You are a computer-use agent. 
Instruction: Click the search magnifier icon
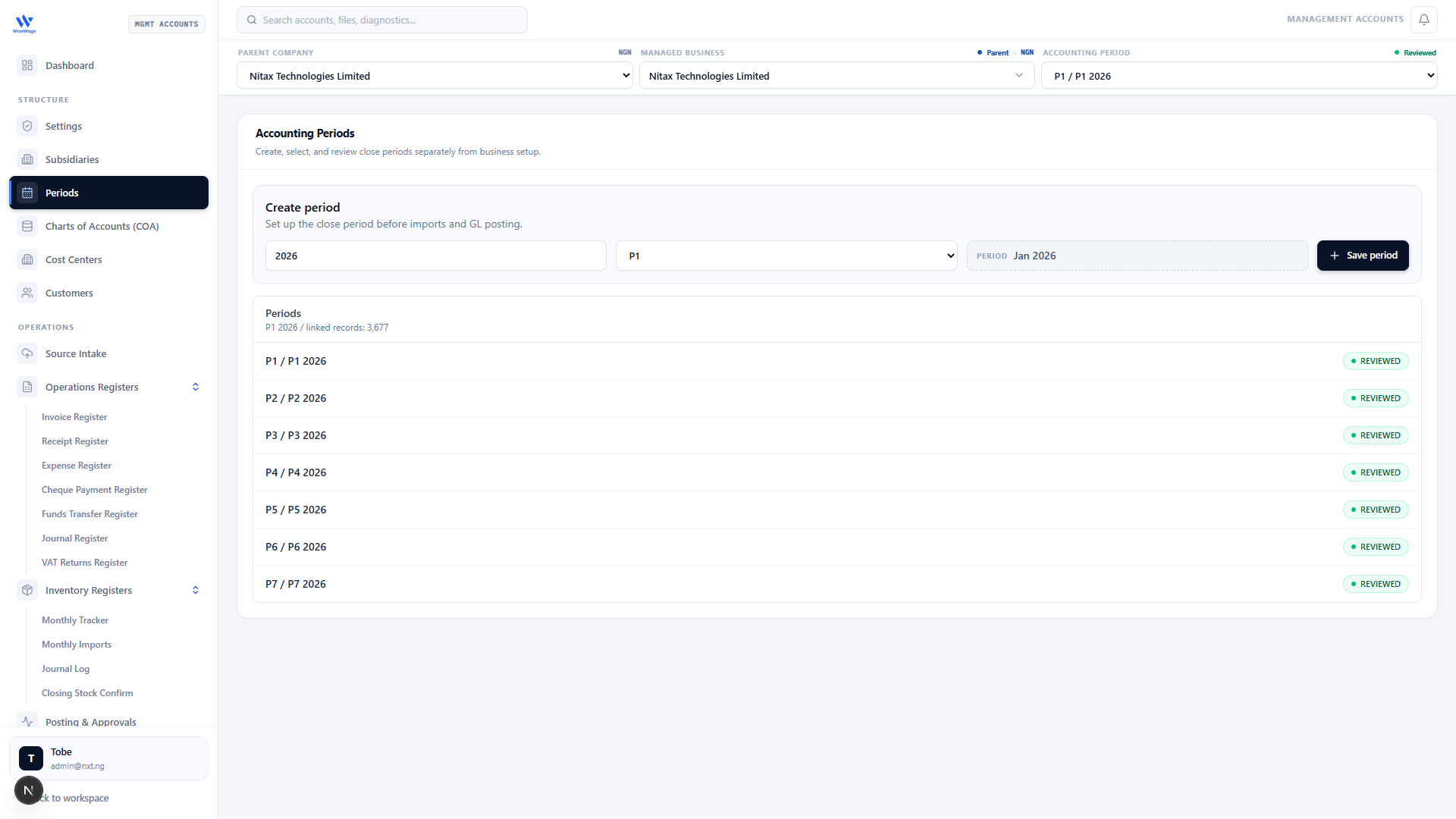pyautogui.click(x=252, y=20)
